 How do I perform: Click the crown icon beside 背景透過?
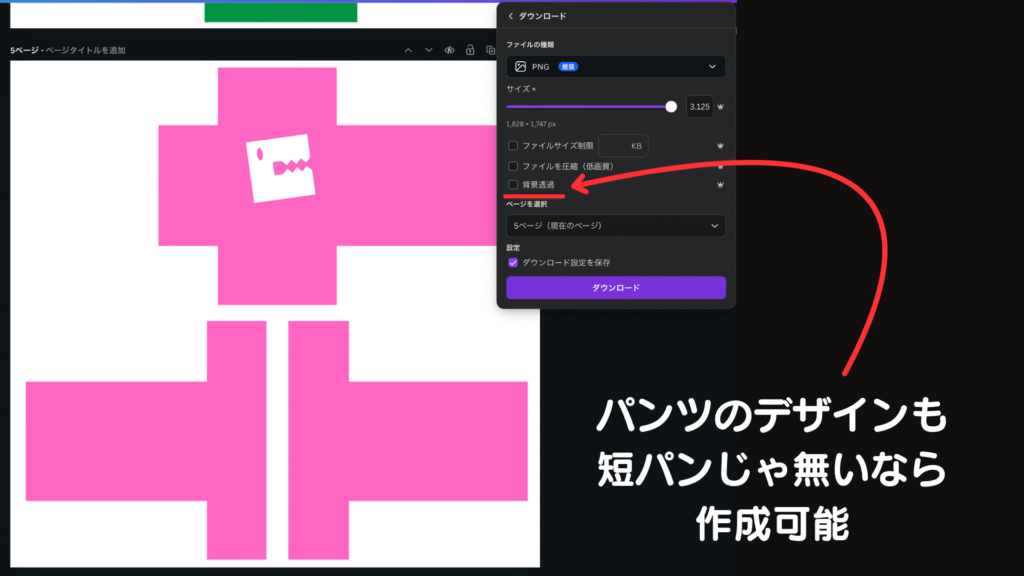720,185
